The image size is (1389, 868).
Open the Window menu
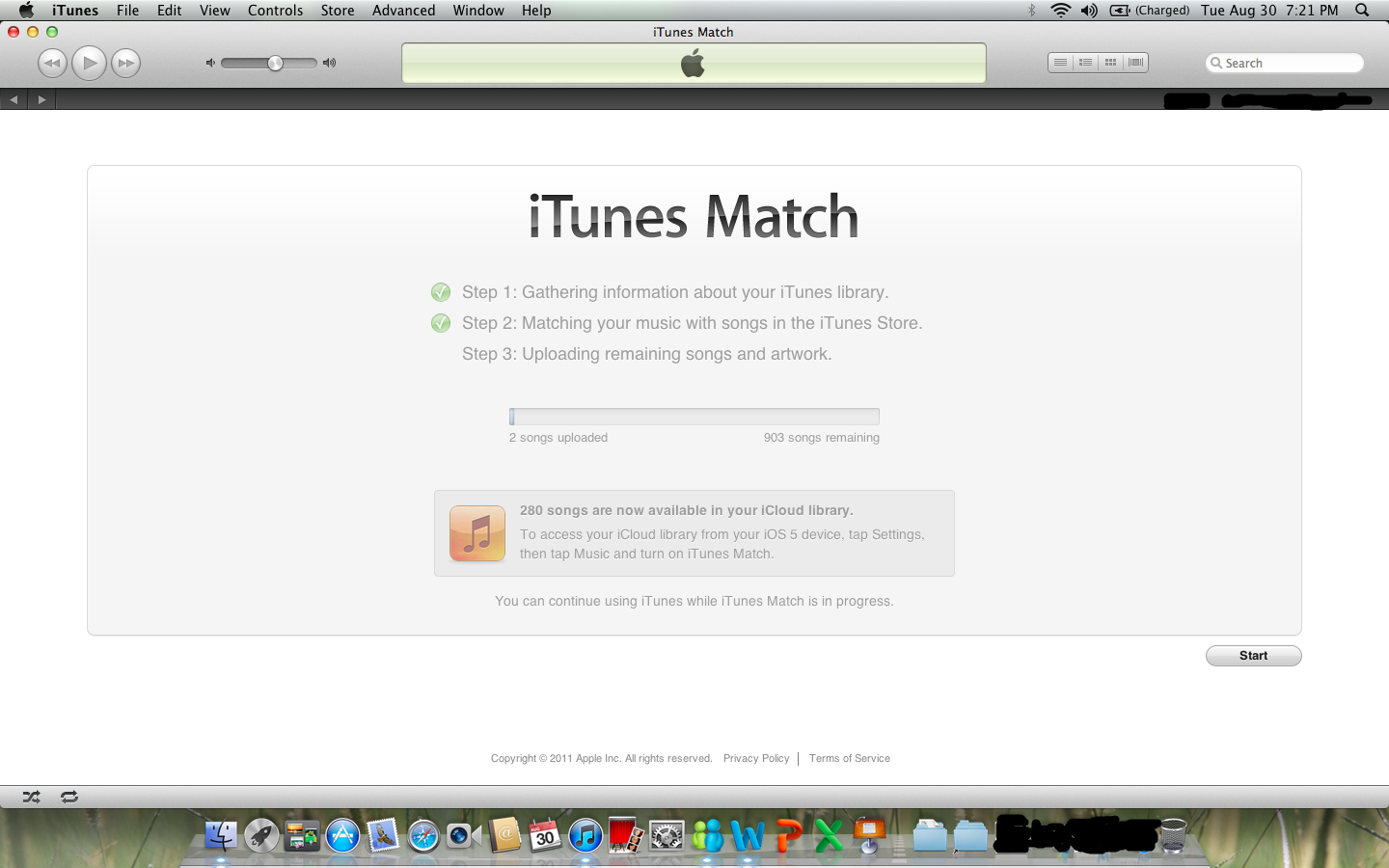pos(478,11)
